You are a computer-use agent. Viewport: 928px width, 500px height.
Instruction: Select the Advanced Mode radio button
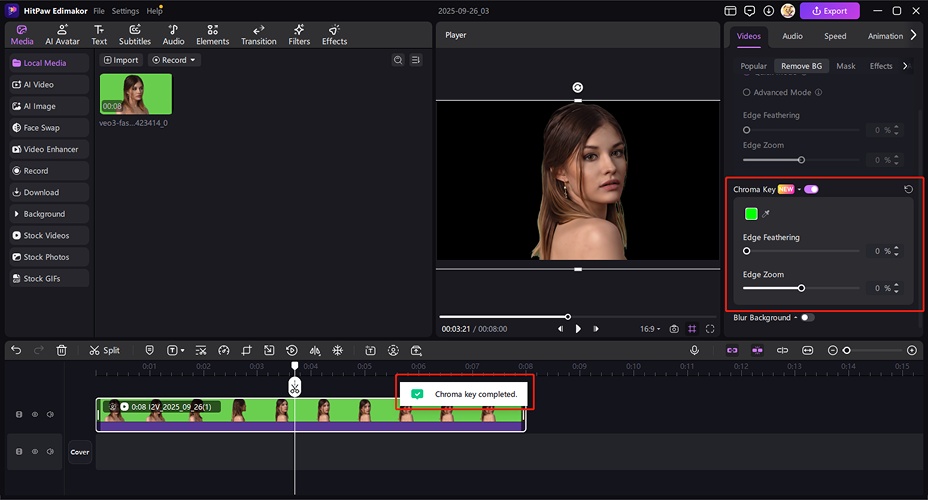(x=746, y=92)
